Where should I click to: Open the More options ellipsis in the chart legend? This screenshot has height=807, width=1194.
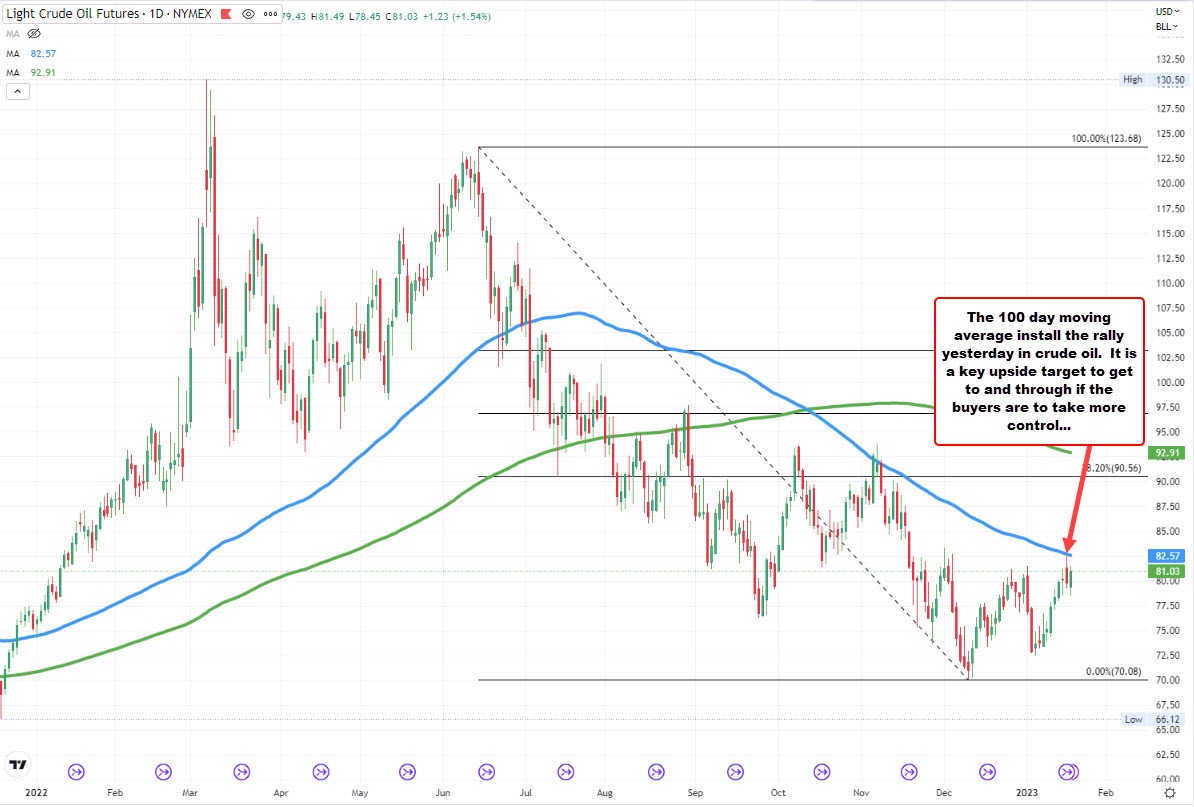(x=270, y=14)
